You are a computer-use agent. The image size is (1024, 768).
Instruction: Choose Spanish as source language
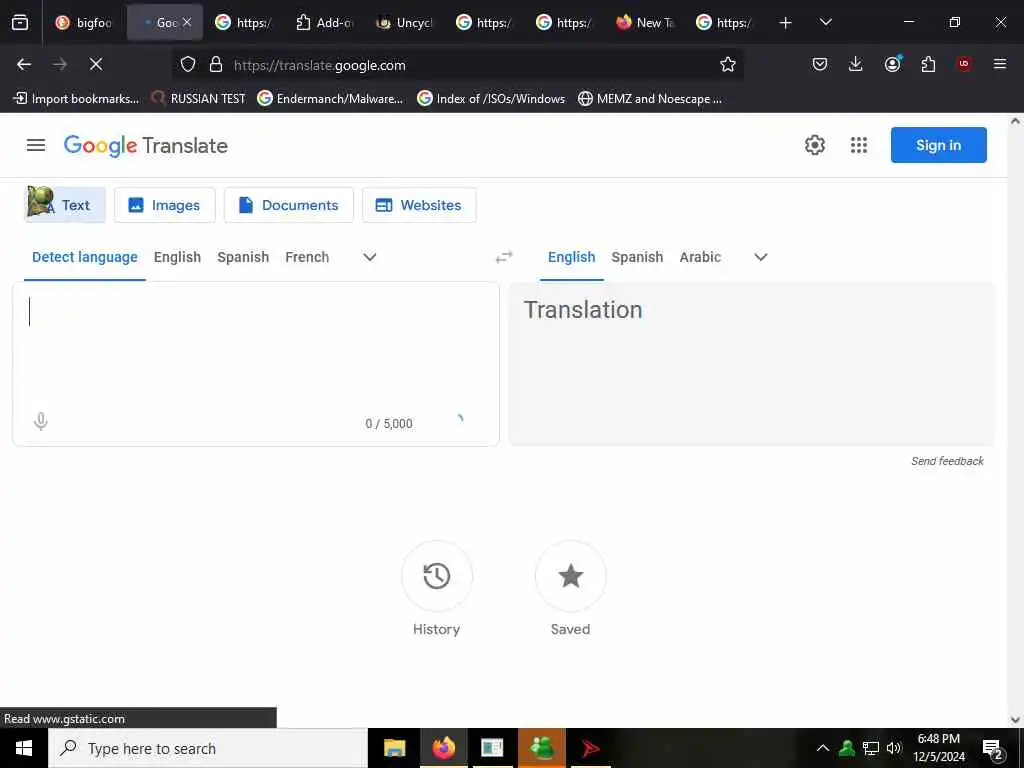click(x=243, y=257)
